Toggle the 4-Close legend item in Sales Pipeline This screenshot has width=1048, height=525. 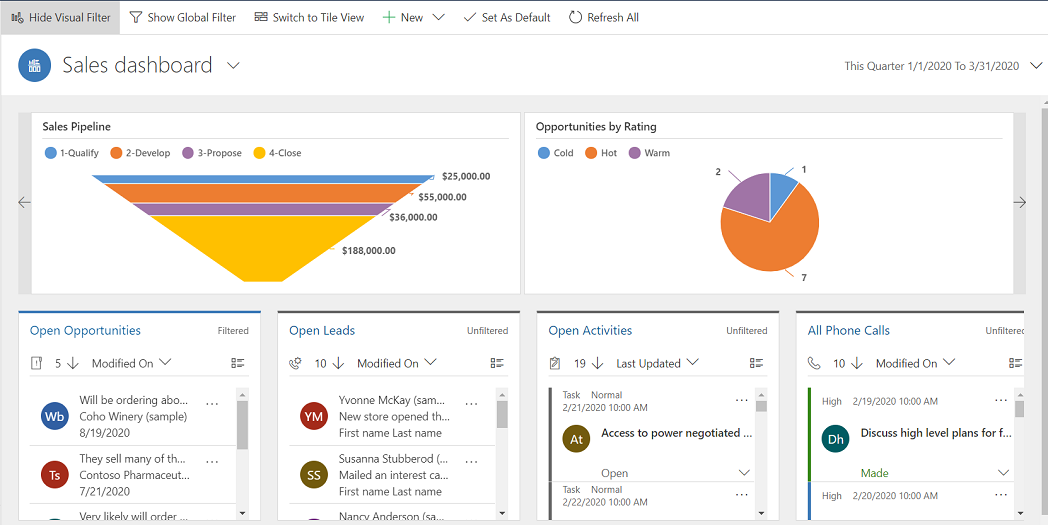click(x=277, y=152)
